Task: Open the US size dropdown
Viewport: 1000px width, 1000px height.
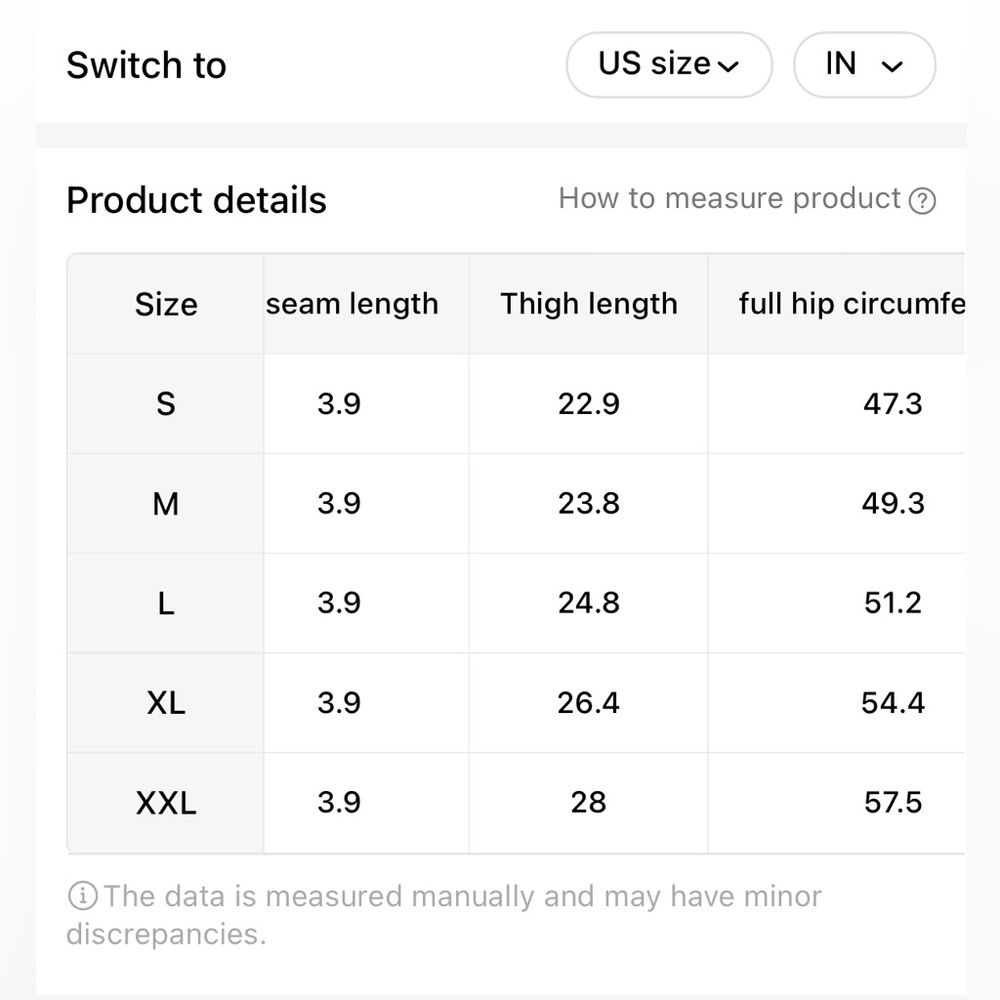Action: pyautogui.click(x=668, y=65)
